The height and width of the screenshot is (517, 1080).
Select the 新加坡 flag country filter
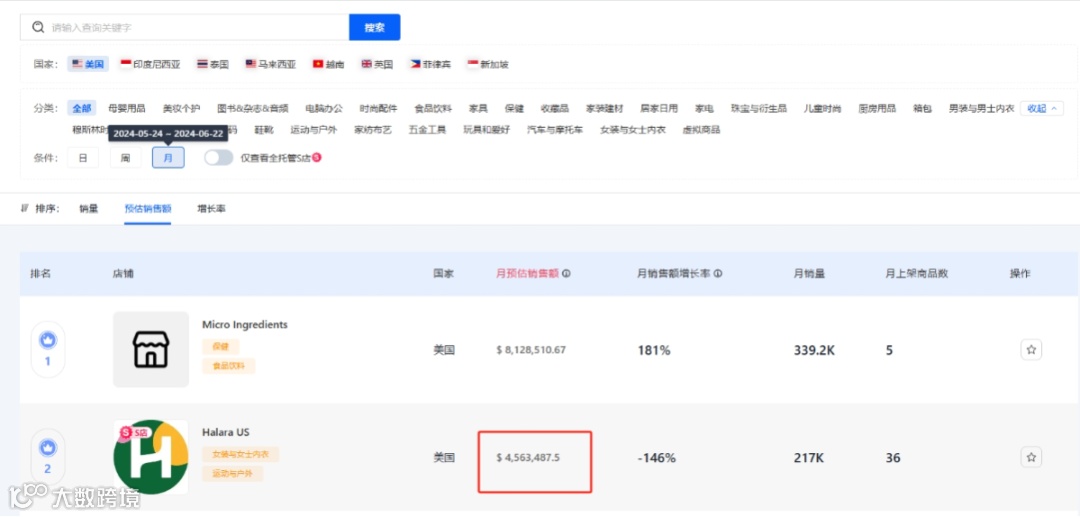click(488, 64)
